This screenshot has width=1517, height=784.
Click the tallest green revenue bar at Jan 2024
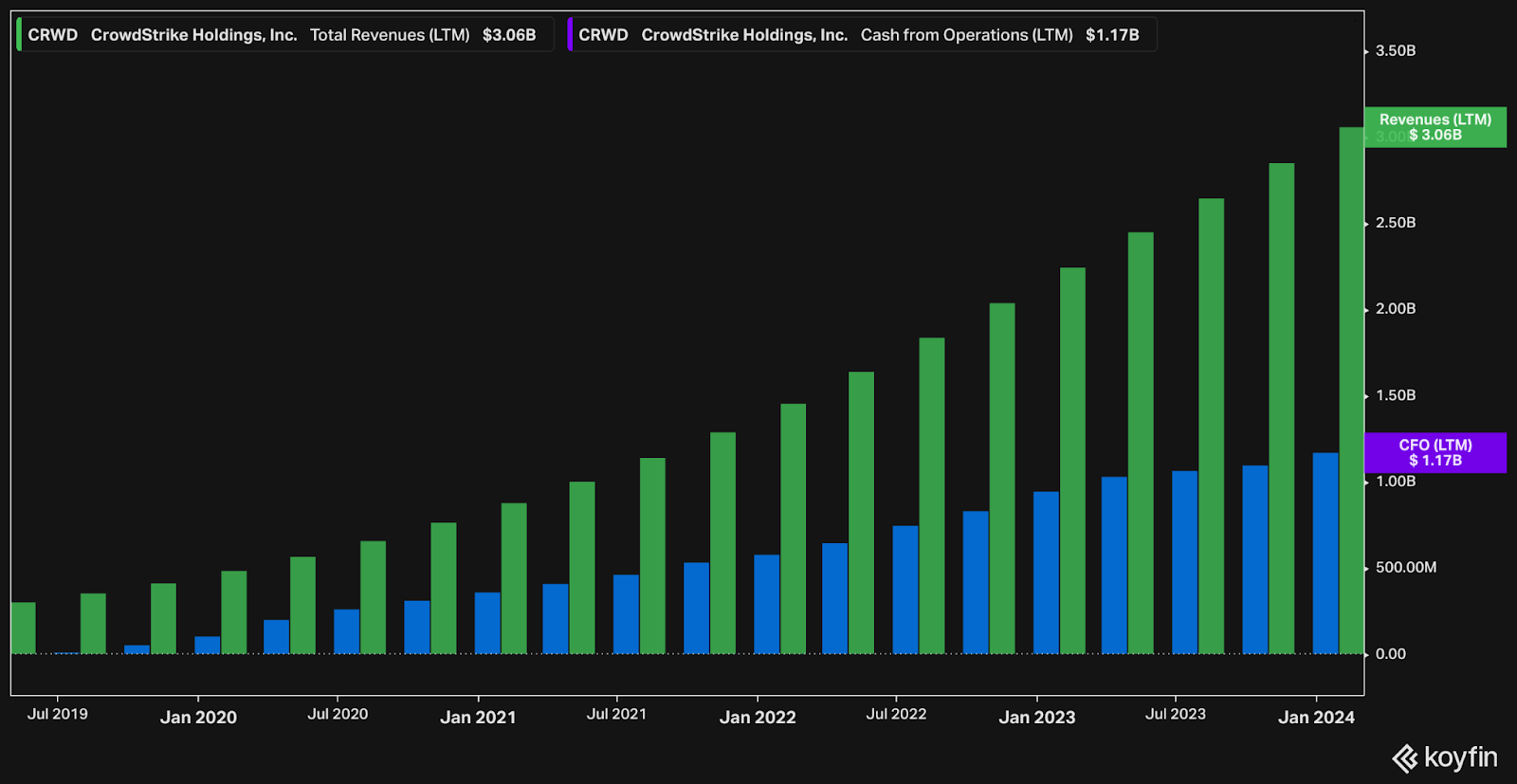(1351, 391)
